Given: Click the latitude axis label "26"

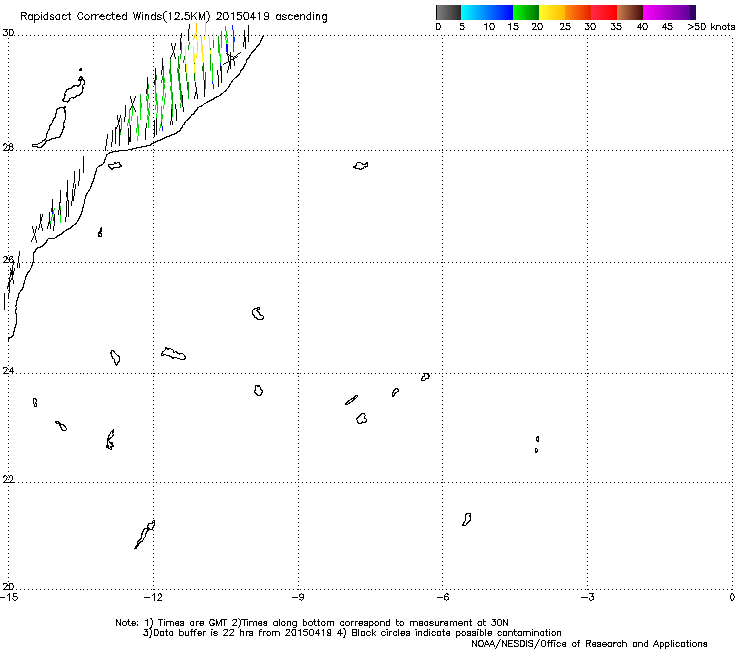Looking at the screenshot, I should point(8,260).
